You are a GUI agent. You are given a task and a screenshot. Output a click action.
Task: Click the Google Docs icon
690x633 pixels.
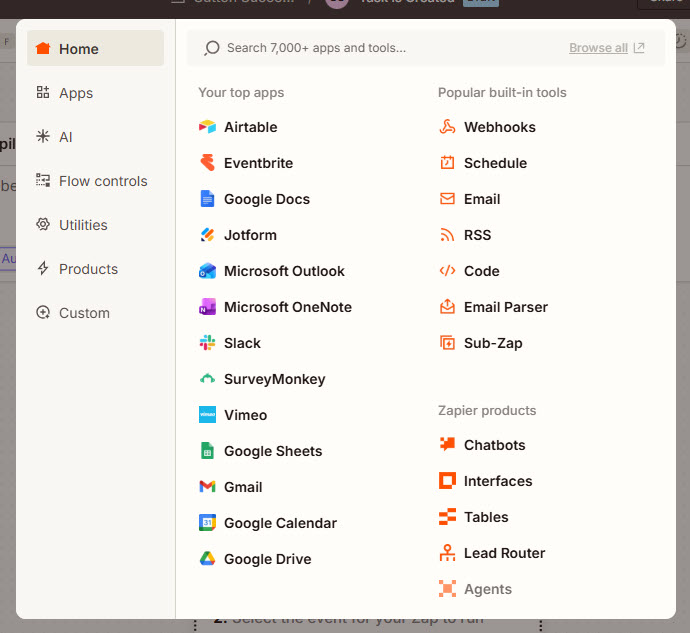207,199
